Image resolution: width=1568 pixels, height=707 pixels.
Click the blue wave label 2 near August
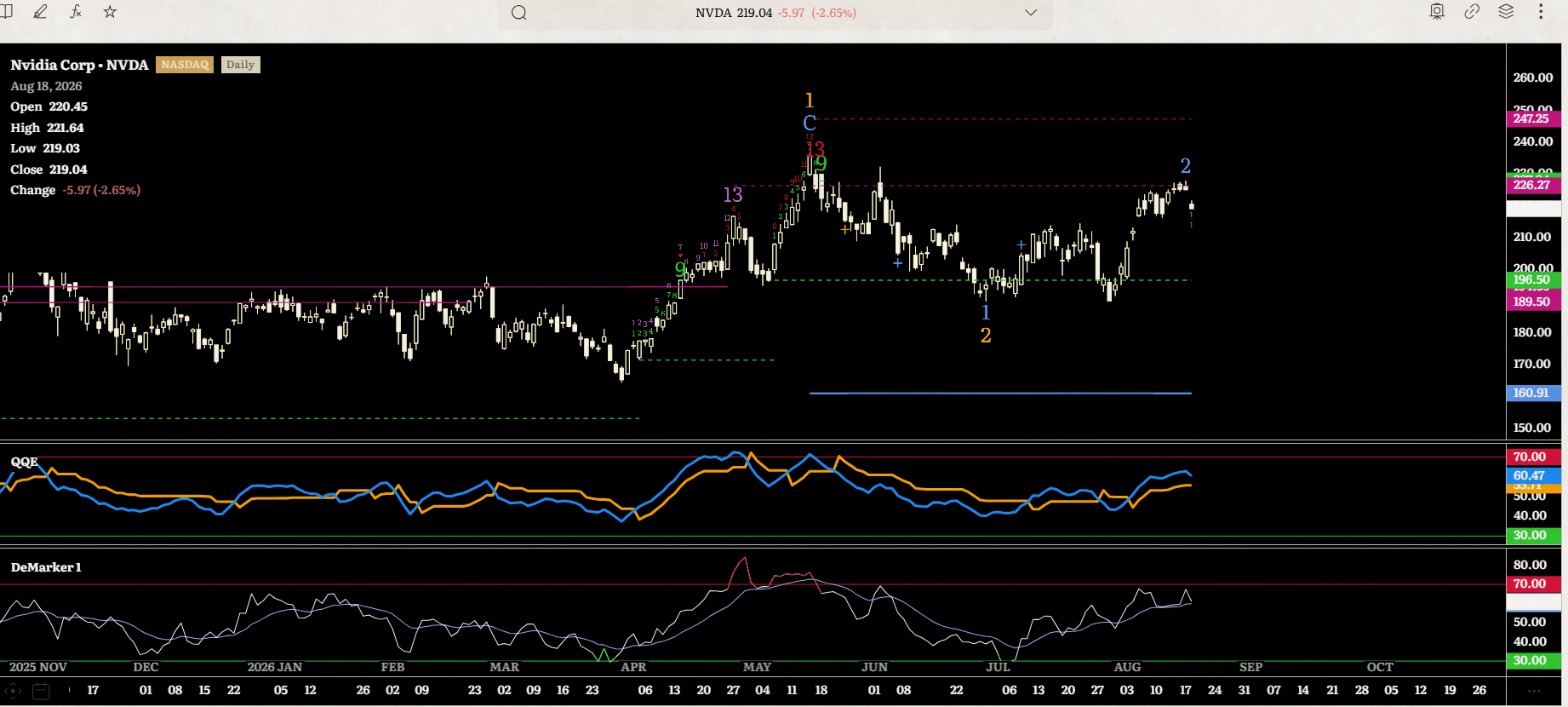pyautogui.click(x=1186, y=166)
